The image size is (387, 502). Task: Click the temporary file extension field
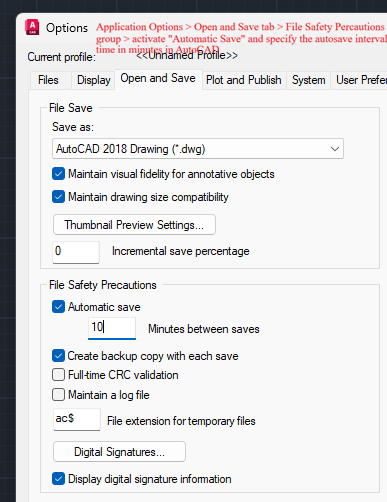tap(77, 419)
